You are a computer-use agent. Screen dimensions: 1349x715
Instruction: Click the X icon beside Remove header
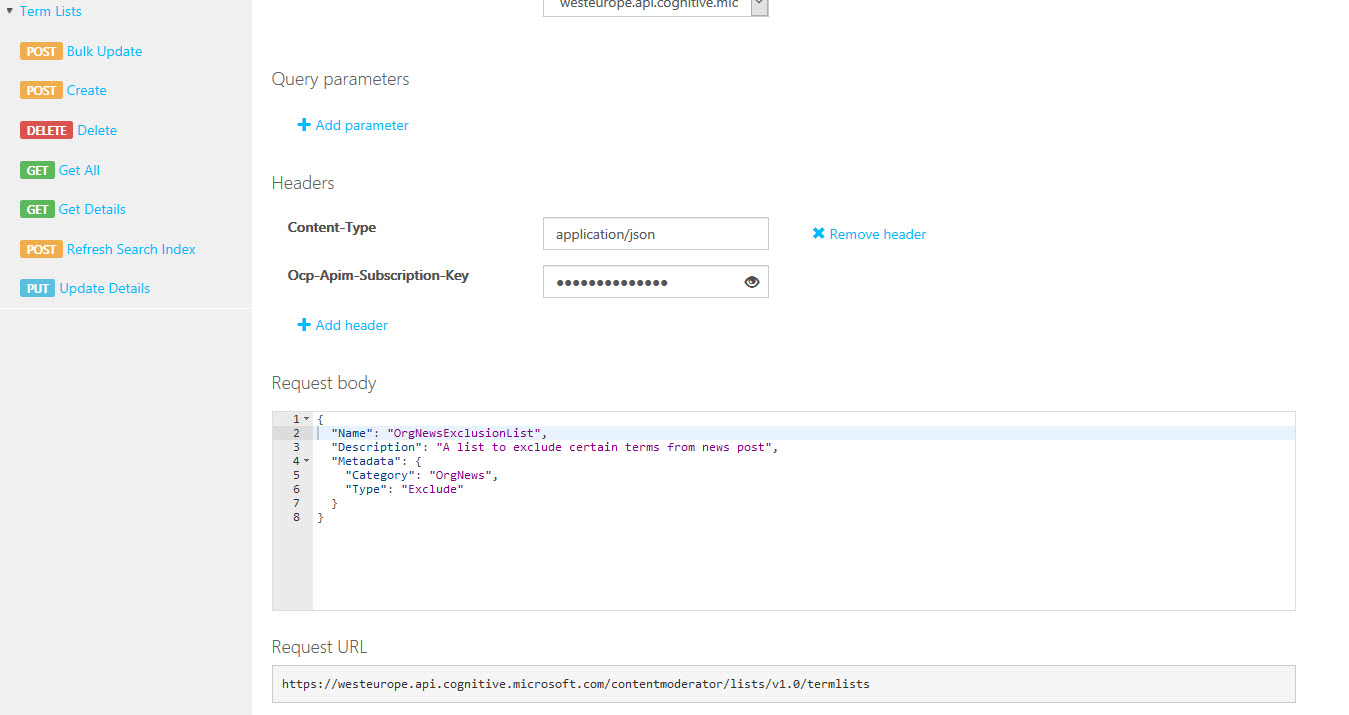[x=818, y=234]
